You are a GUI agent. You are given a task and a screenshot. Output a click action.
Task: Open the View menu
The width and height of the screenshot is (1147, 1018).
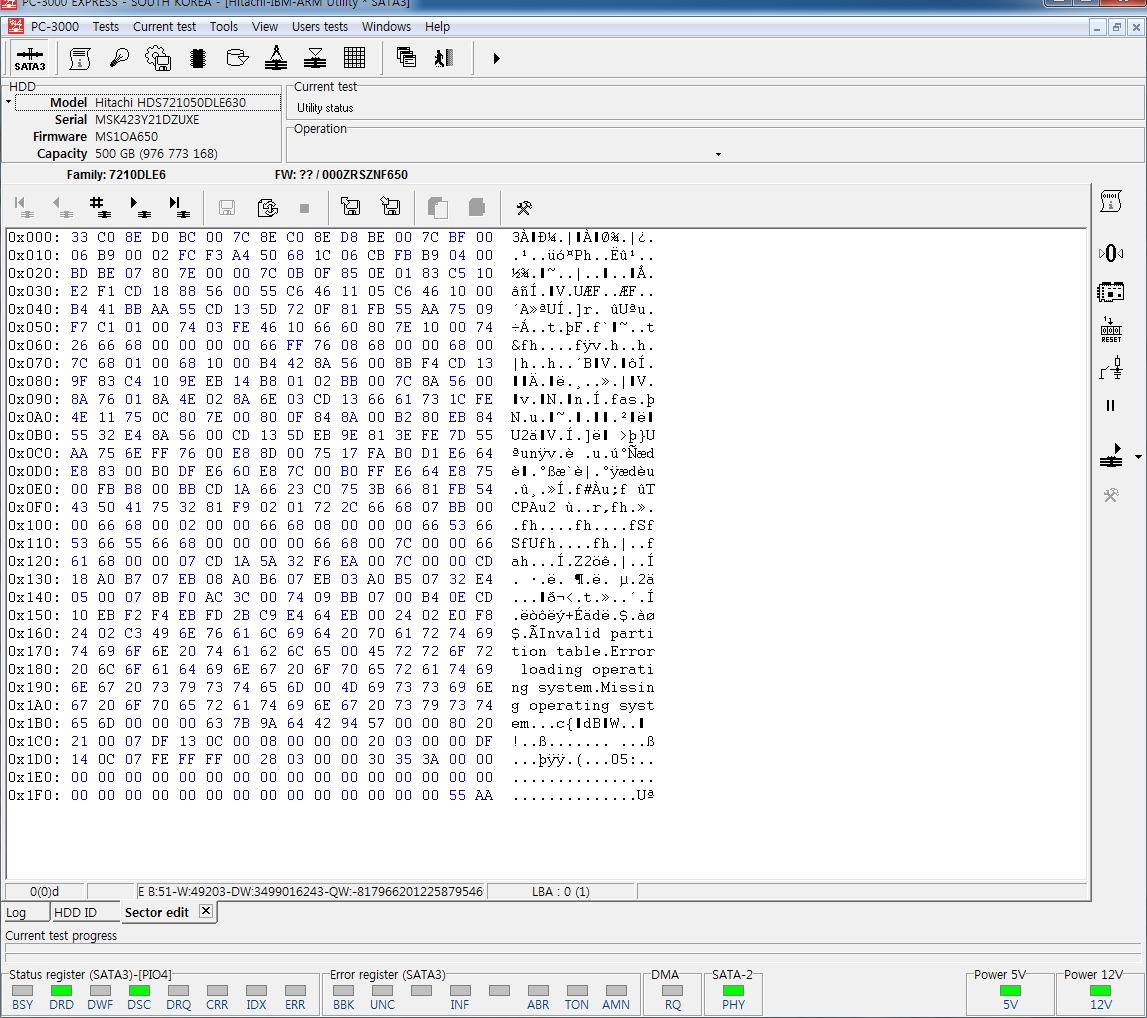click(x=265, y=27)
